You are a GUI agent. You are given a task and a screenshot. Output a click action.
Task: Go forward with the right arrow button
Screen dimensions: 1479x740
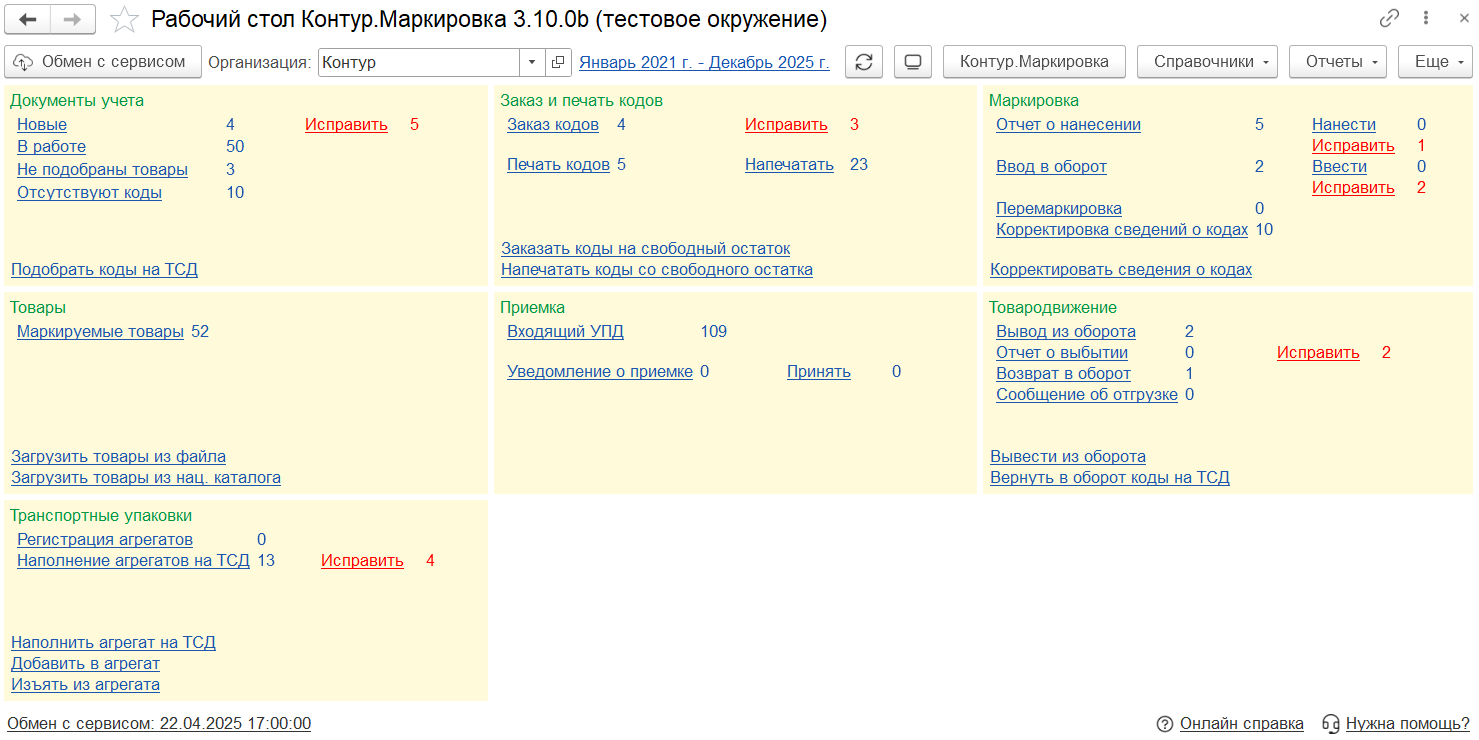pyautogui.click(x=73, y=19)
